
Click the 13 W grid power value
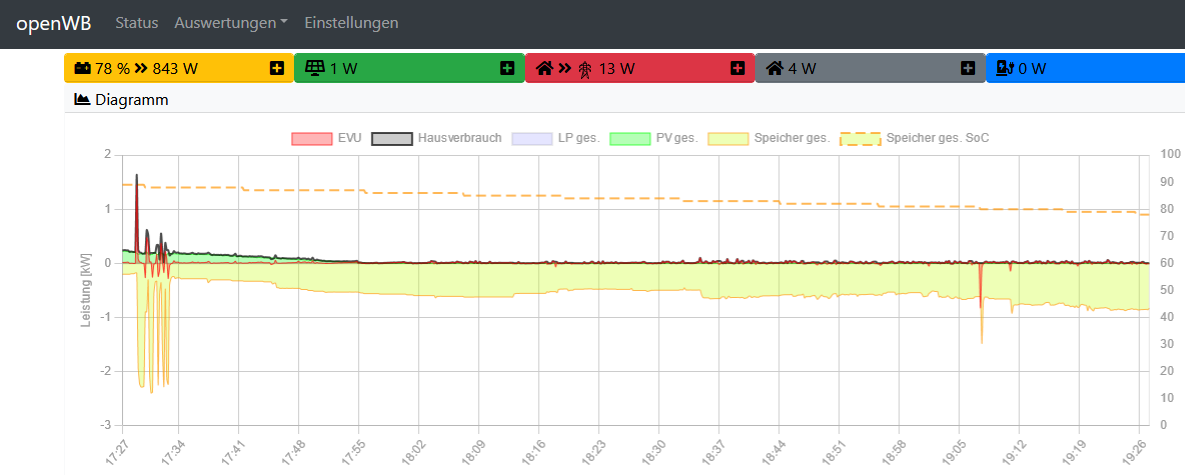coord(617,69)
